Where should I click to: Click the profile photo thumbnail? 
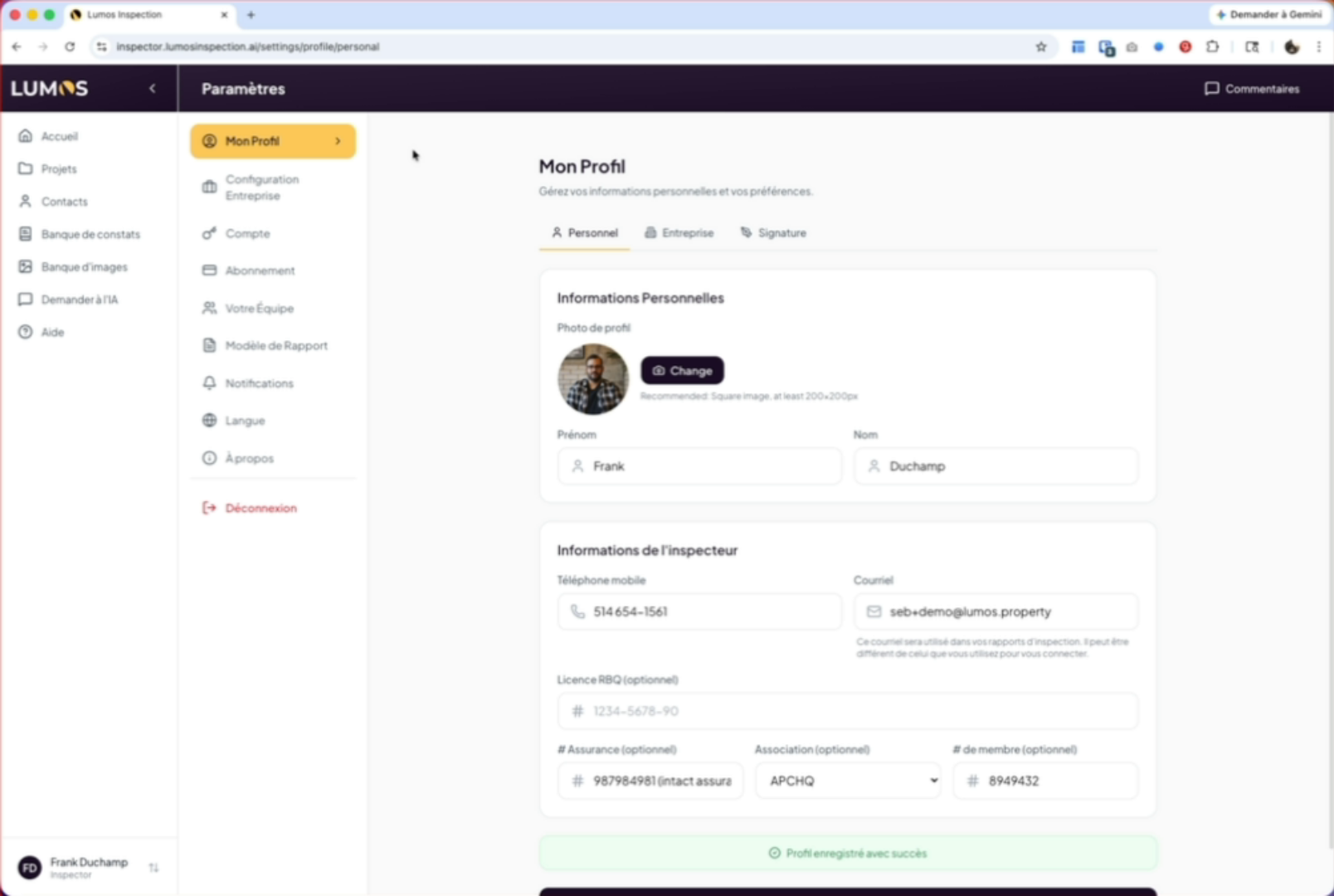[x=593, y=379]
